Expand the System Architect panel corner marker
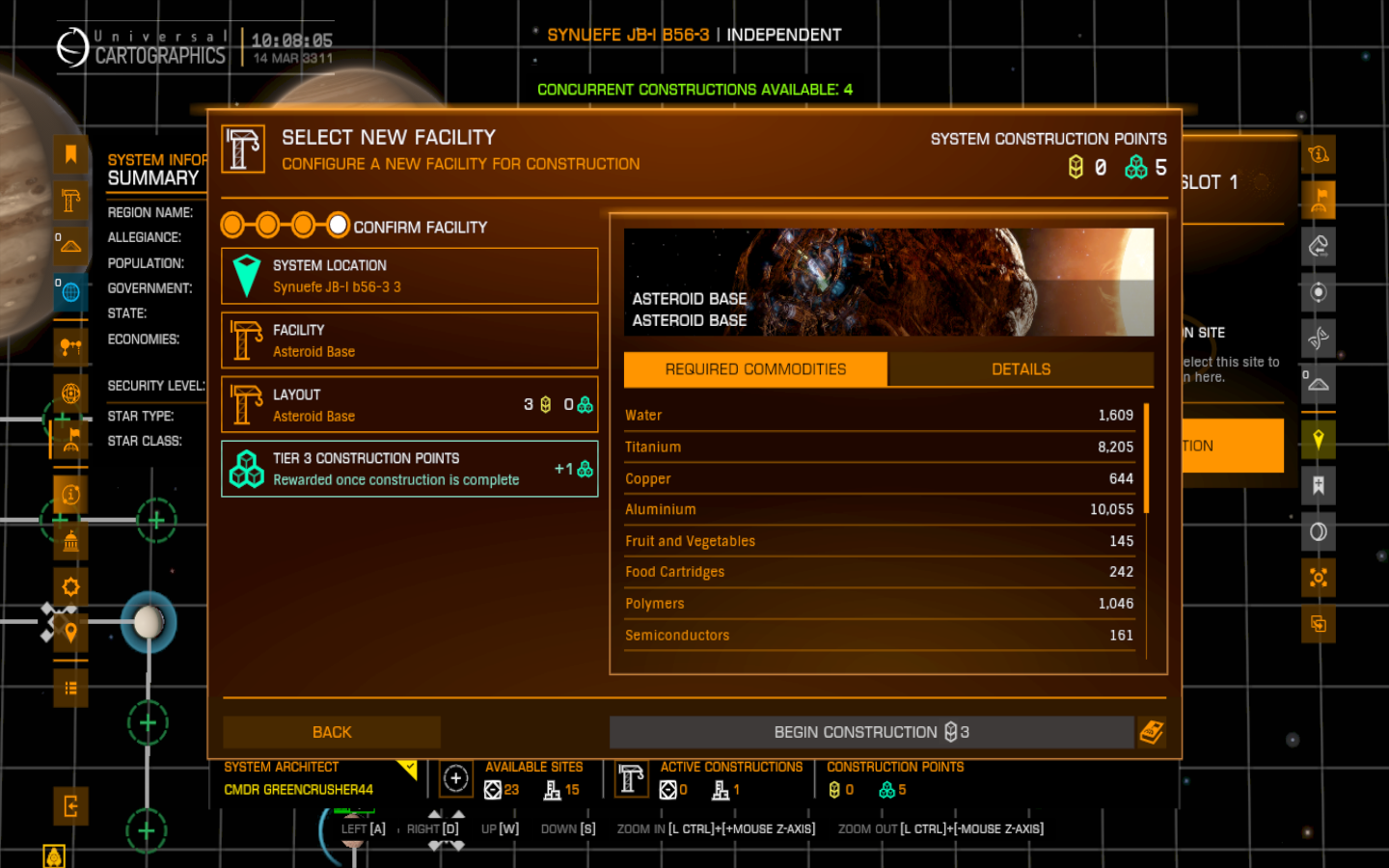Screen dimensions: 1389x868 click(408, 769)
